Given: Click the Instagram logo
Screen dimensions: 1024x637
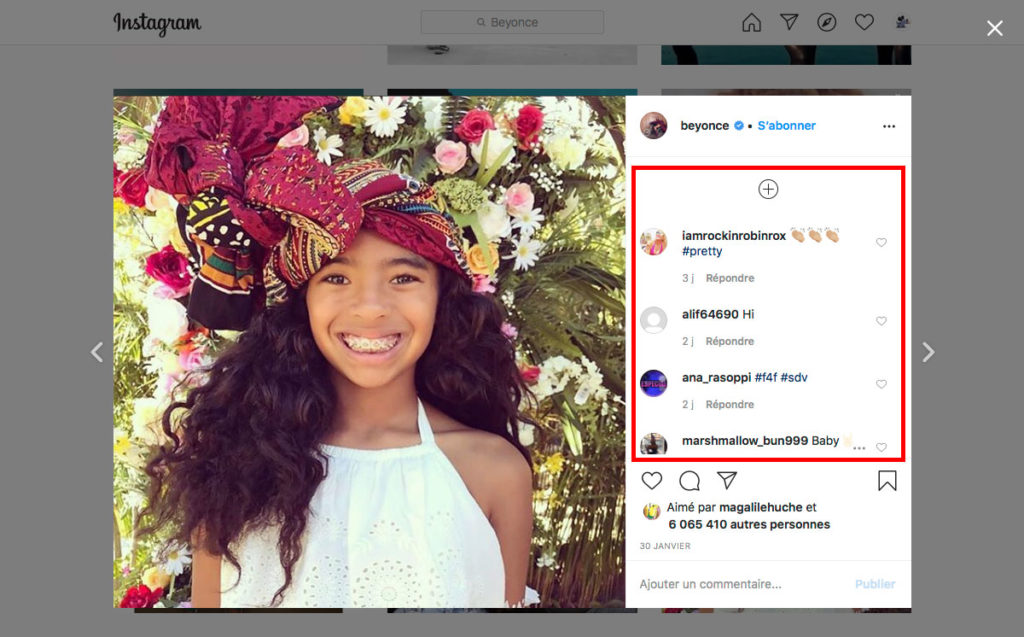Looking at the screenshot, I should [x=157, y=24].
